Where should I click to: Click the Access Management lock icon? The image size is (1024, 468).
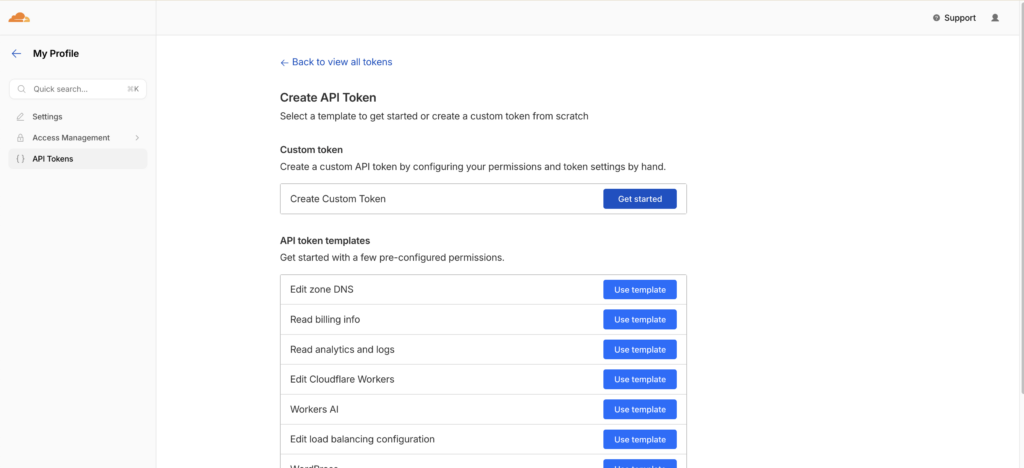[x=20, y=138]
